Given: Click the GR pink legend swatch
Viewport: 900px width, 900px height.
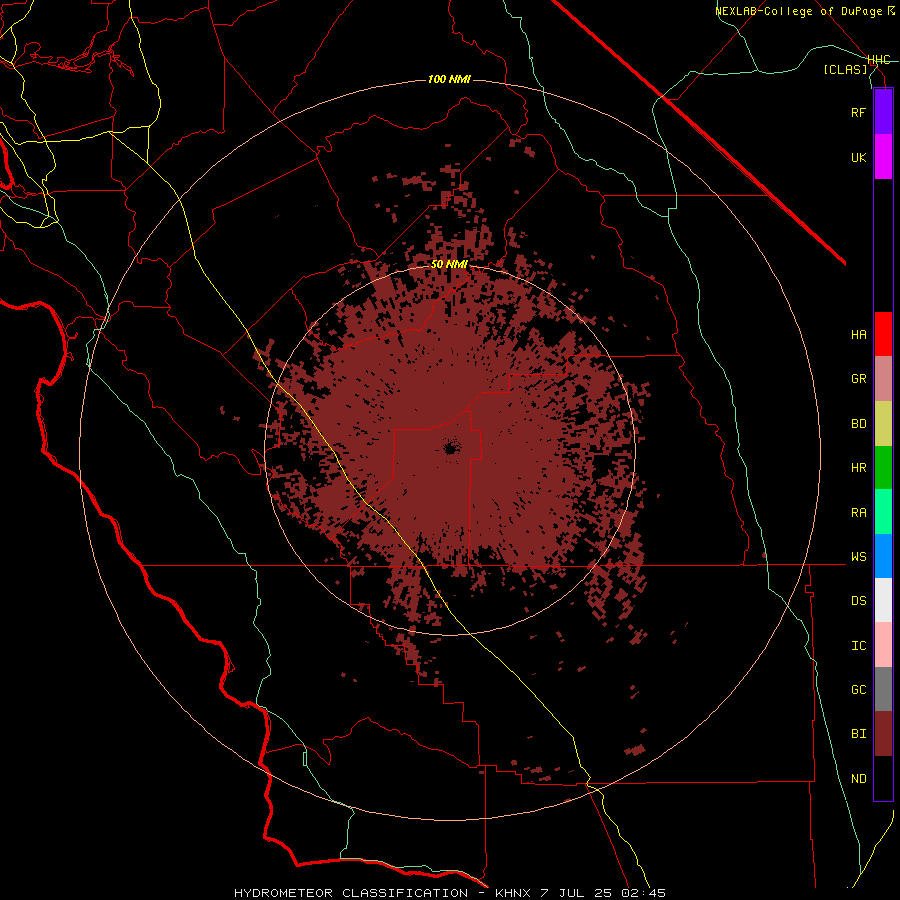Looking at the screenshot, I should pos(883,379).
